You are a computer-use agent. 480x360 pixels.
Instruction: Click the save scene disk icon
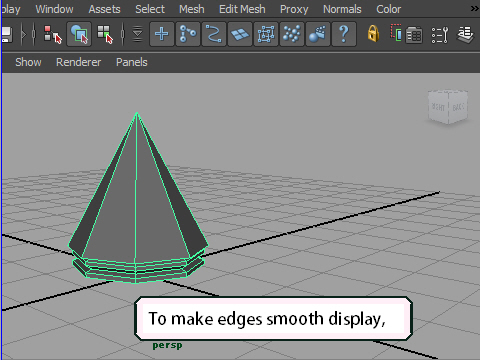pyautogui.click(x=7, y=34)
